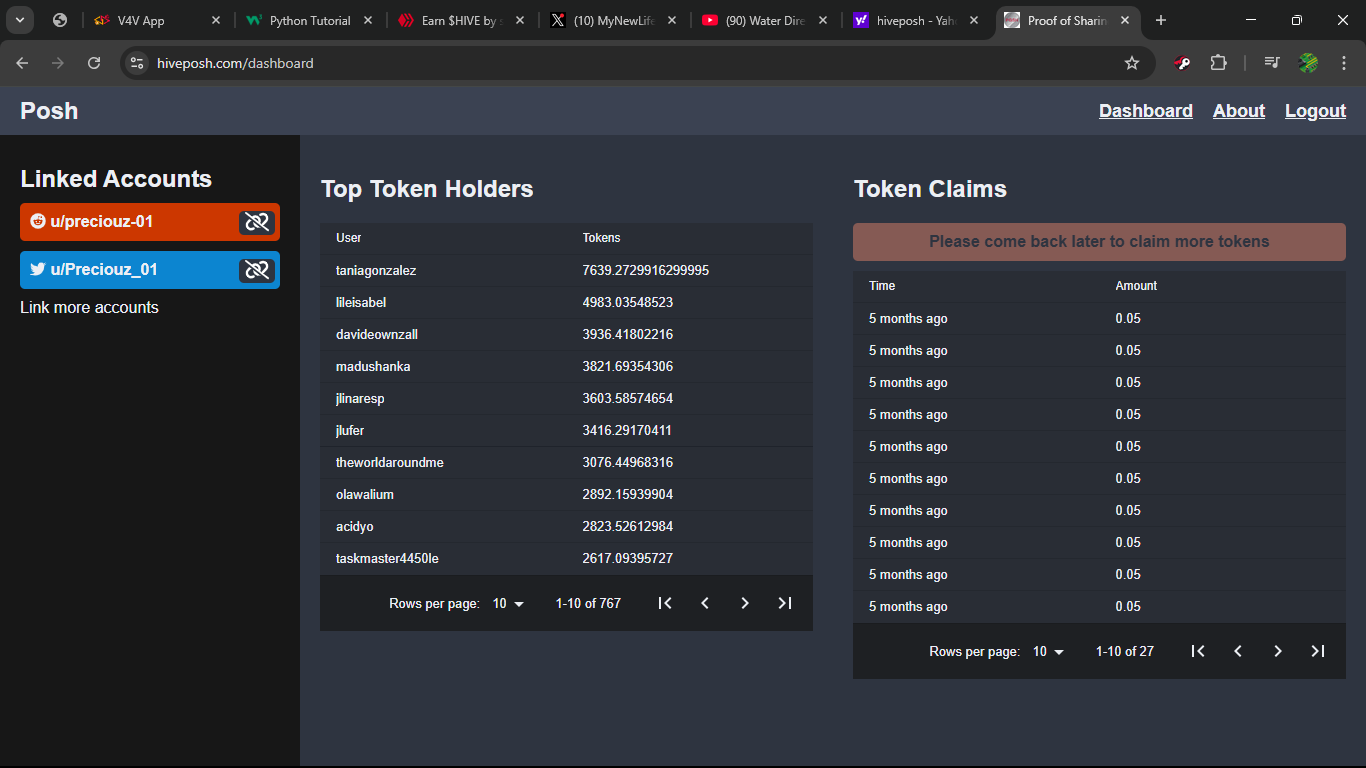
Task: Select user acidyo in holders table
Action: tap(355, 527)
